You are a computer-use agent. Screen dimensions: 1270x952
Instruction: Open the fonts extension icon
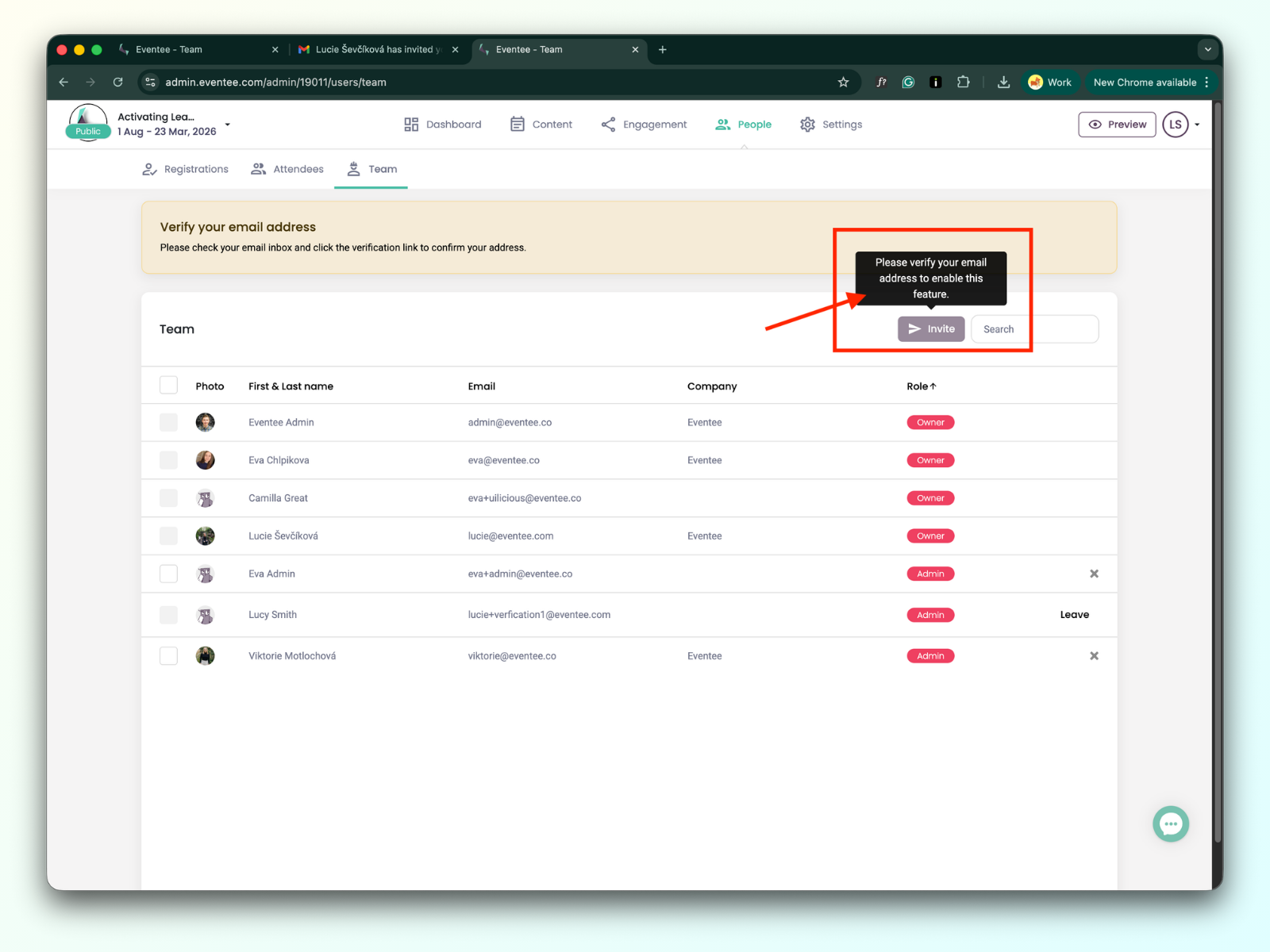point(882,83)
